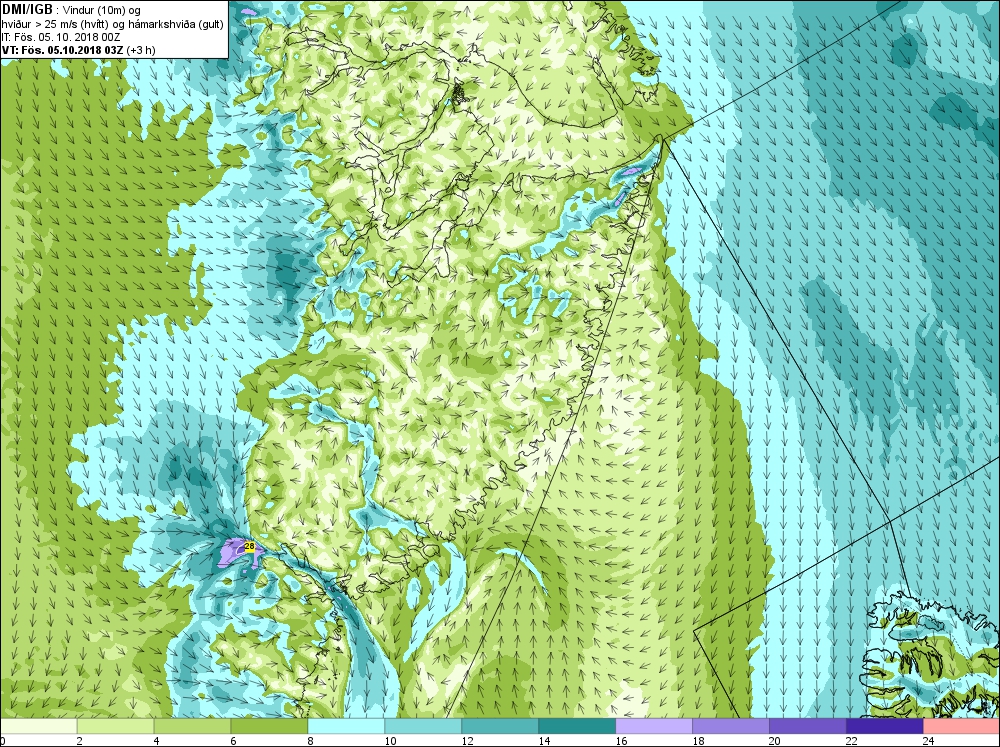1000x747 pixels.
Task: Select the 6-8 m/s legend swatch
Action: click(269, 727)
